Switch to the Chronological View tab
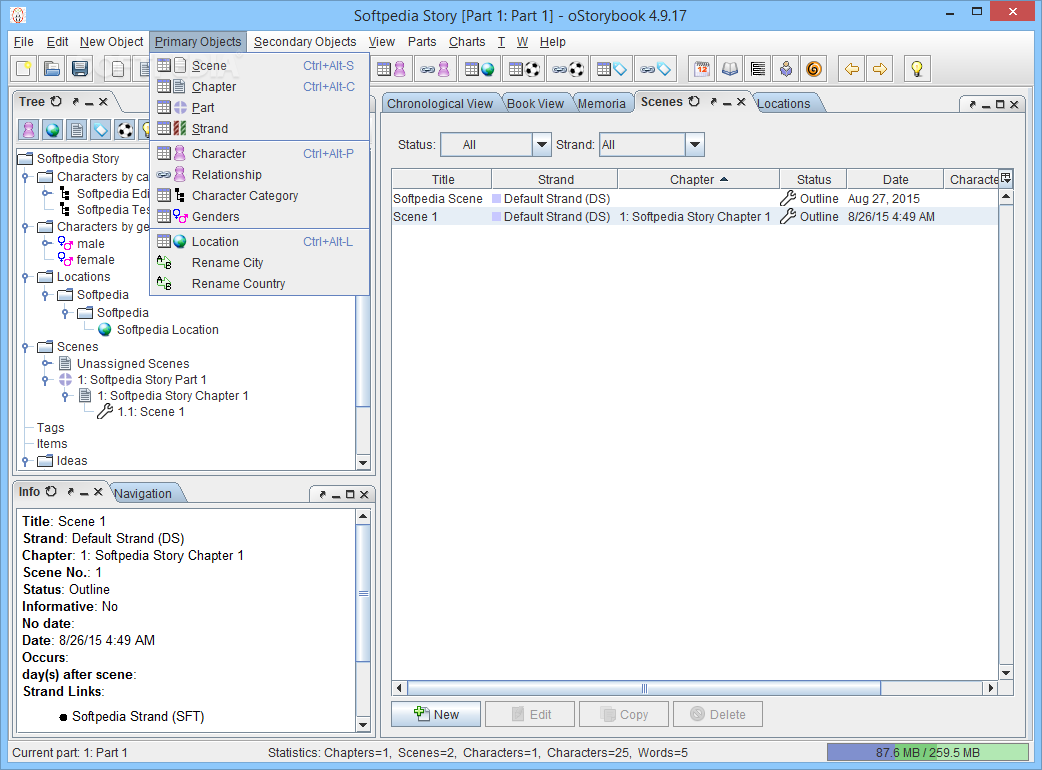Screen dimensions: 1042x770 [440, 104]
